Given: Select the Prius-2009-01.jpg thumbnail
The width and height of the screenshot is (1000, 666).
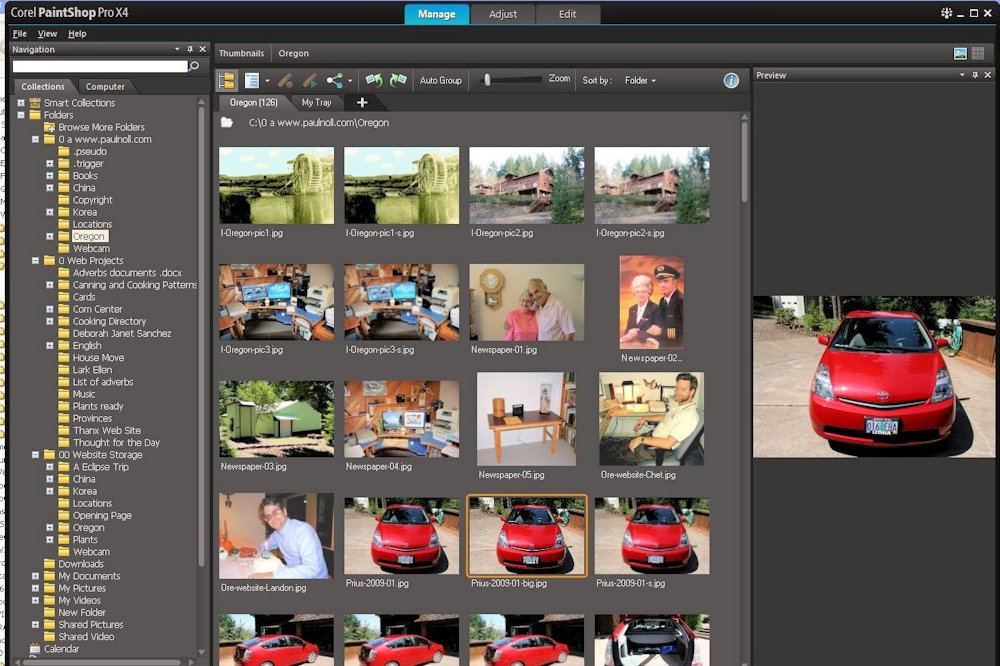Looking at the screenshot, I should [401, 536].
